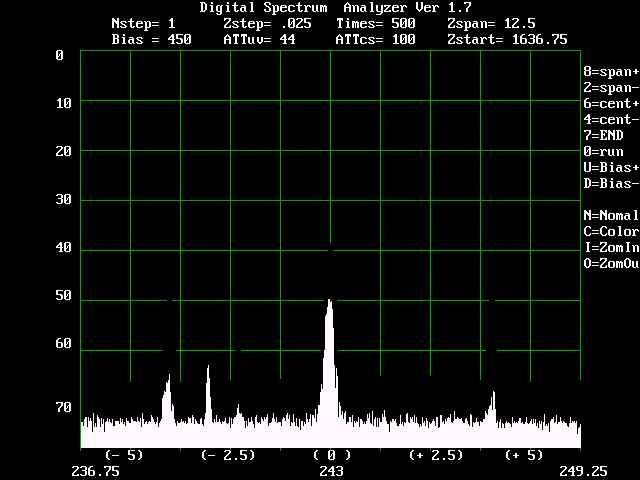This screenshot has height=480, width=640.
Task: Select the 'N=Nomal' mode option
Action: [611, 216]
